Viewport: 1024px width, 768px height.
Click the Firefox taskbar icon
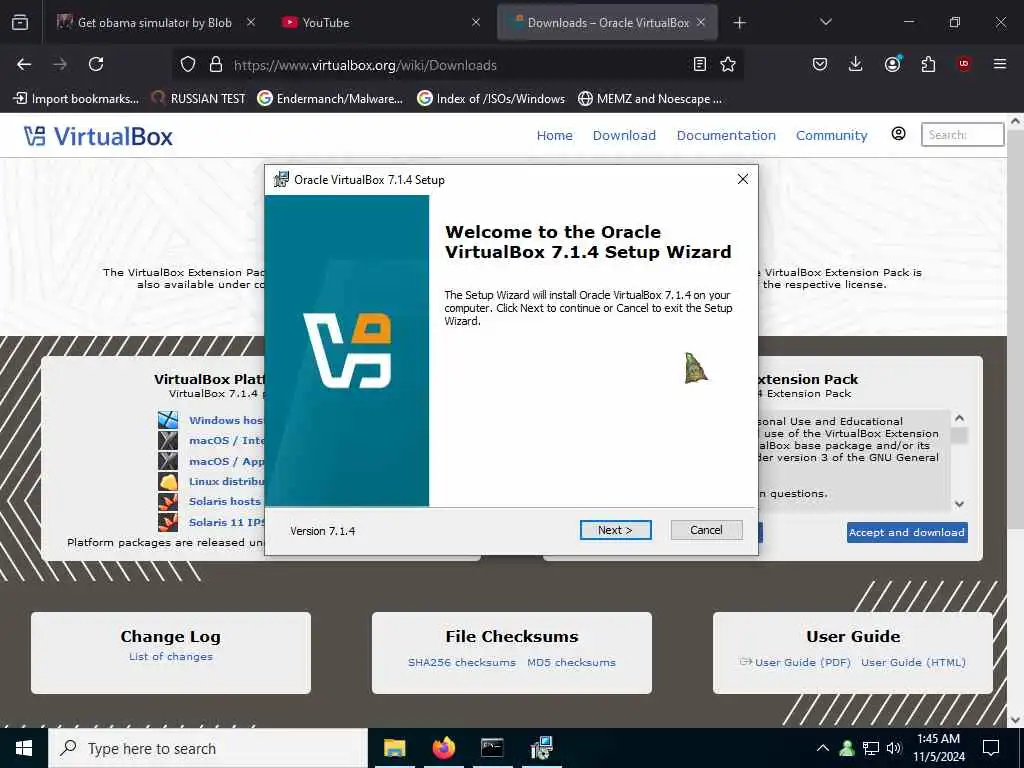(443, 748)
